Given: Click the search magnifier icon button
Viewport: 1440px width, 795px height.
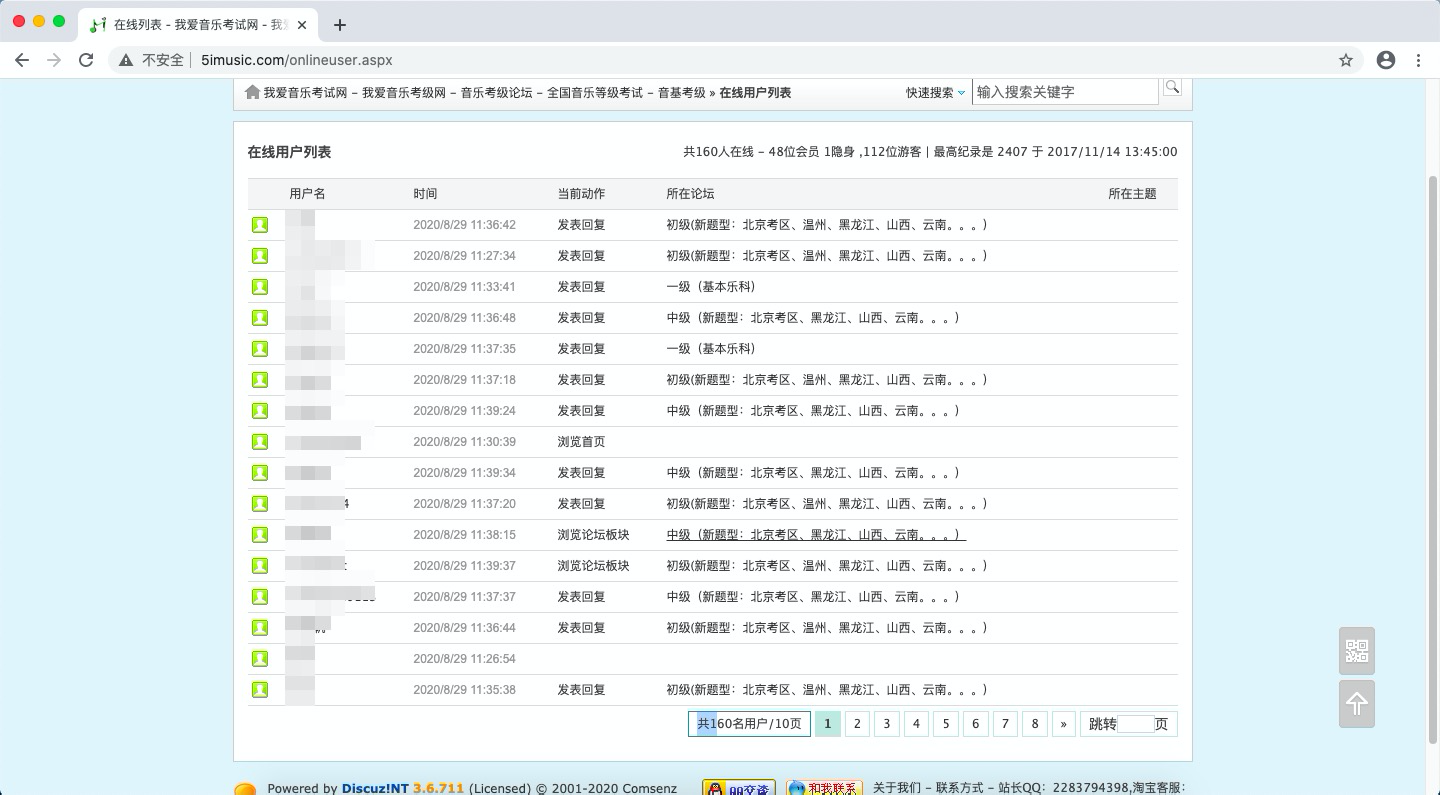Looking at the screenshot, I should click(1172, 88).
